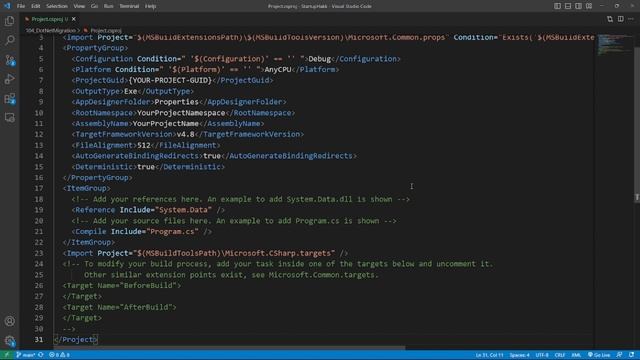
Task: Open errors and warnings count in status bar
Action: tap(59, 355)
